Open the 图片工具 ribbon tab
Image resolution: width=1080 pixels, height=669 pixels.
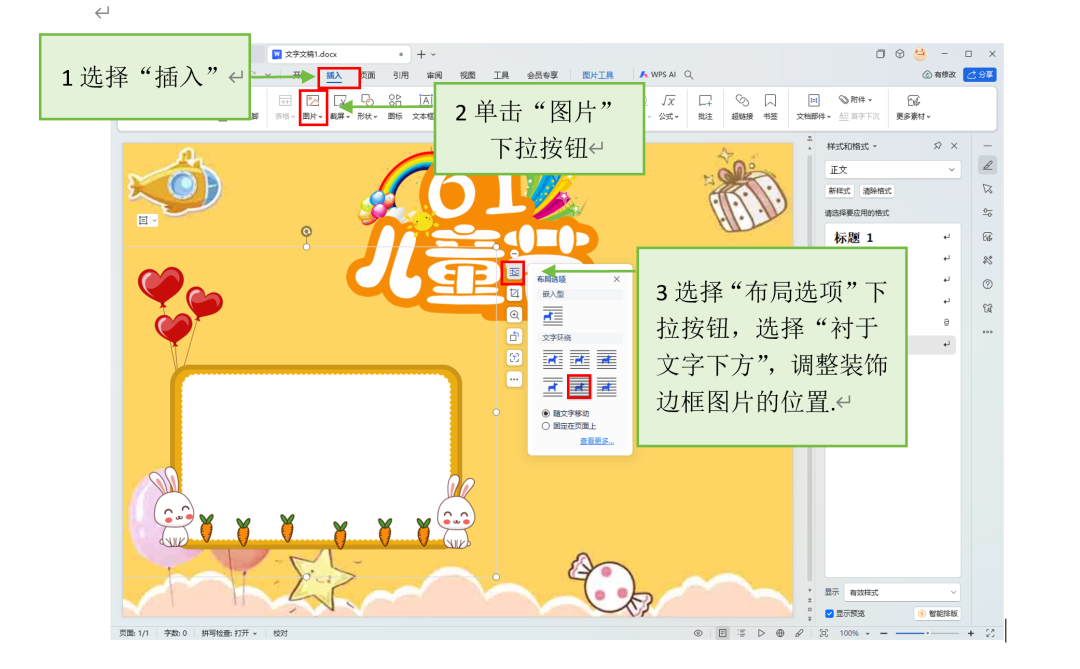tap(597, 75)
